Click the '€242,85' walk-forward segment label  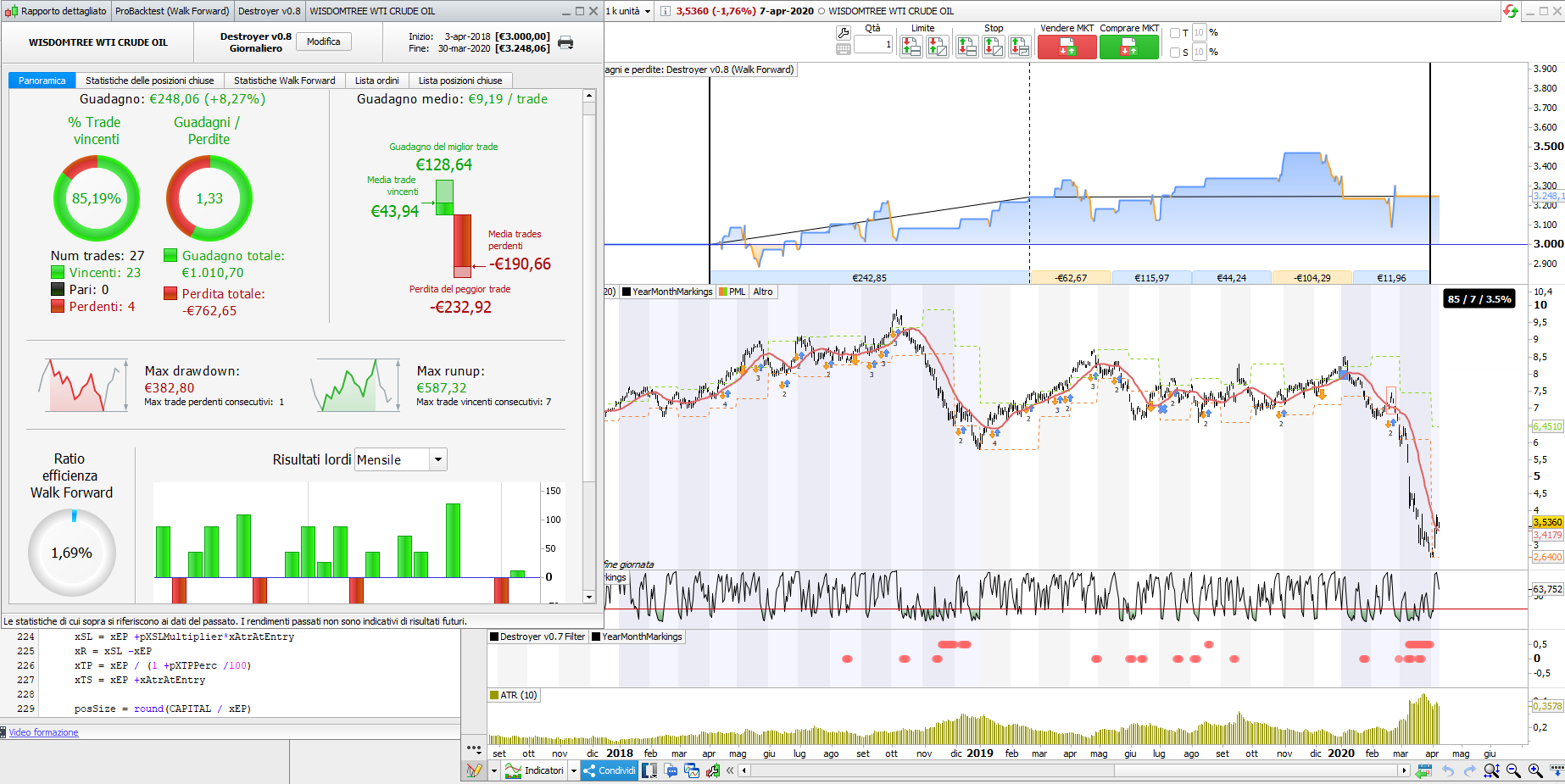870,278
